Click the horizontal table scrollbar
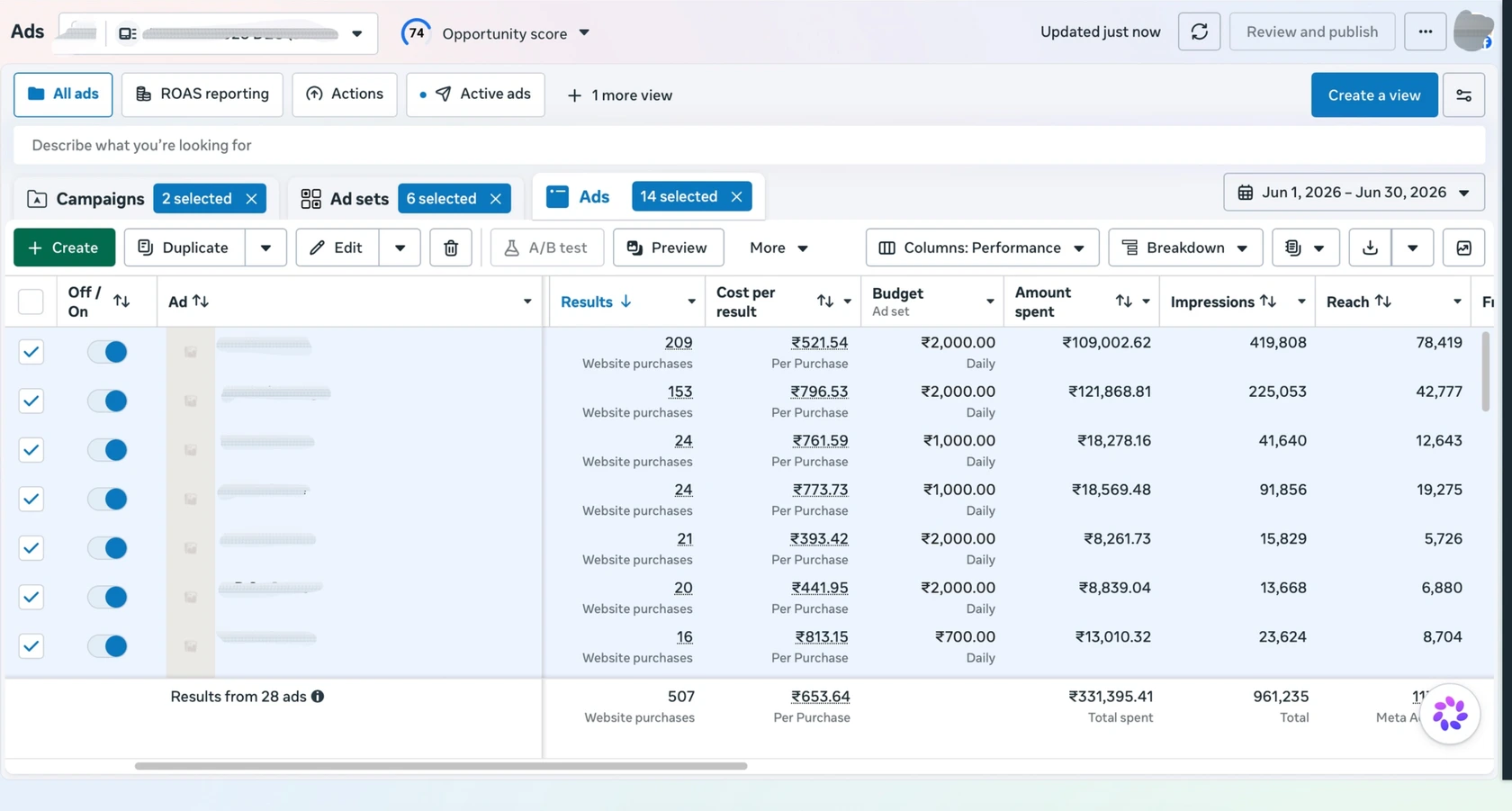 [441, 766]
